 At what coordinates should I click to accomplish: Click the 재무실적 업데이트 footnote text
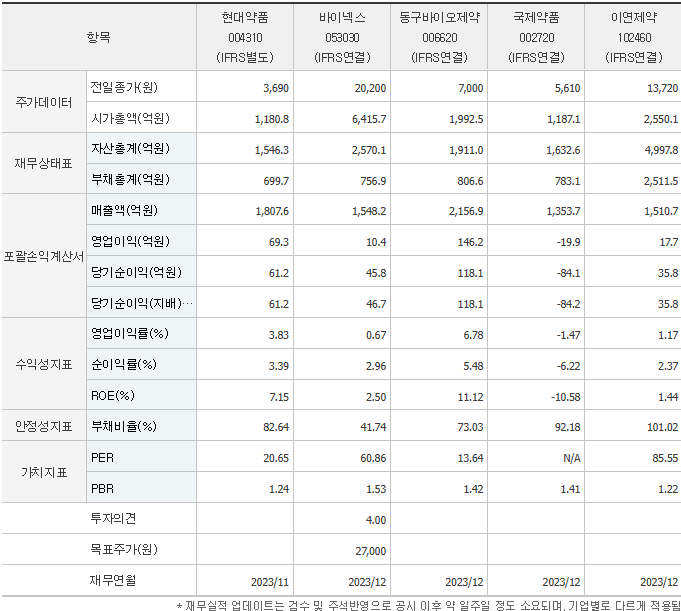click(429, 605)
